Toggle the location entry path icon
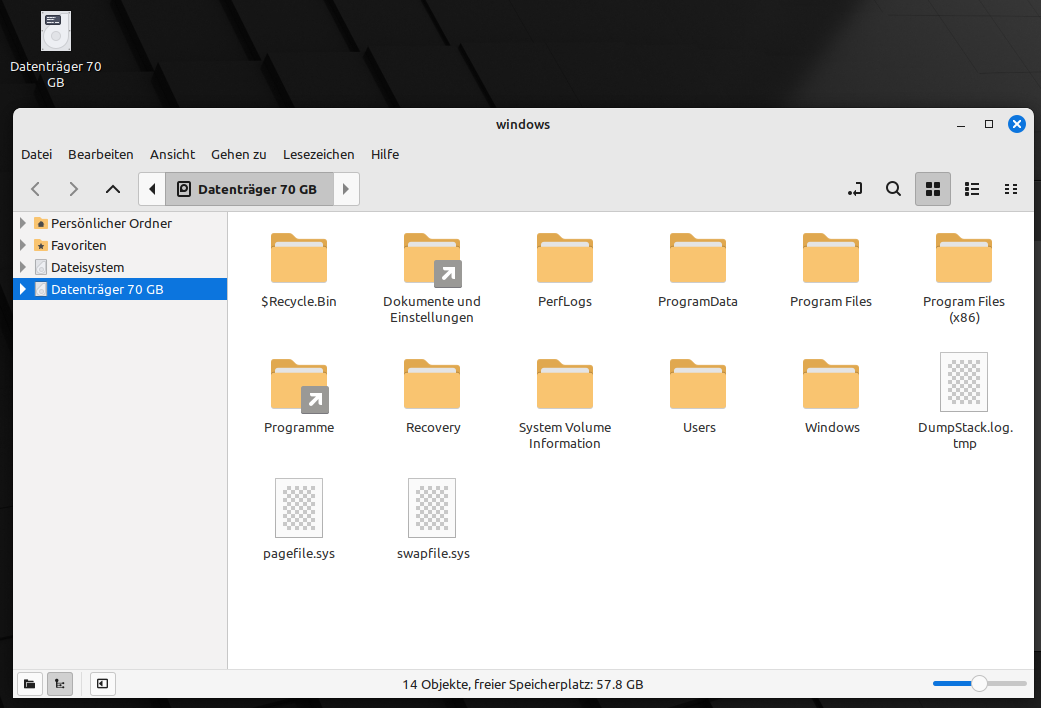Image resolution: width=1041 pixels, height=708 pixels. click(855, 189)
